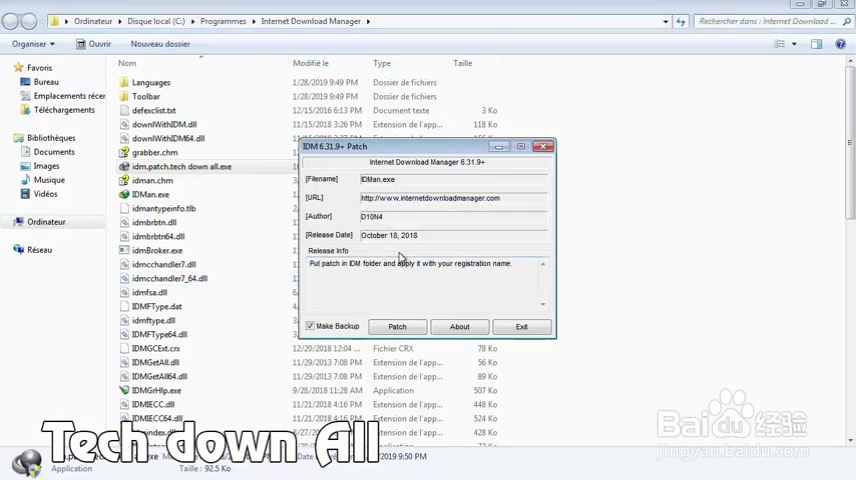Click Programmes in the breadcrumb
Screen dimensions: 856x480
point(223,21)
